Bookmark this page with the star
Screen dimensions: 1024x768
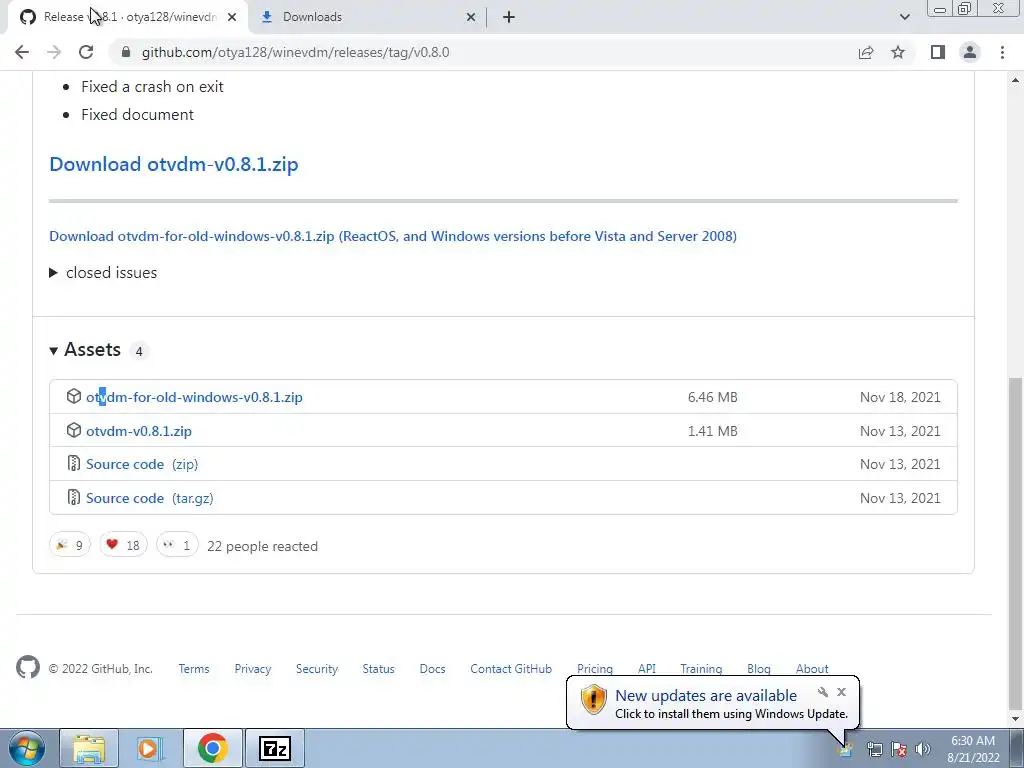point(898,52)
